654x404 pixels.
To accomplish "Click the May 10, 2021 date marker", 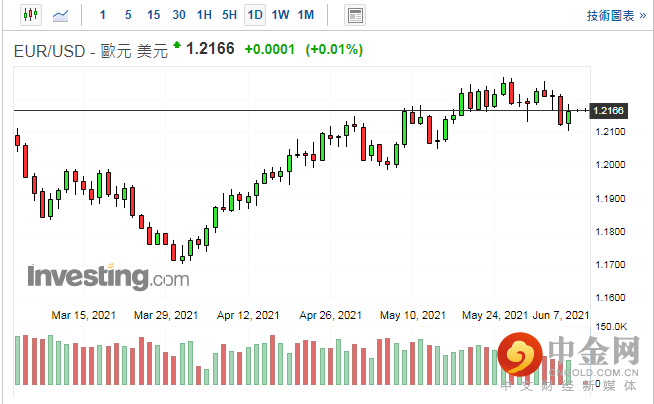I will coord(412,315).
